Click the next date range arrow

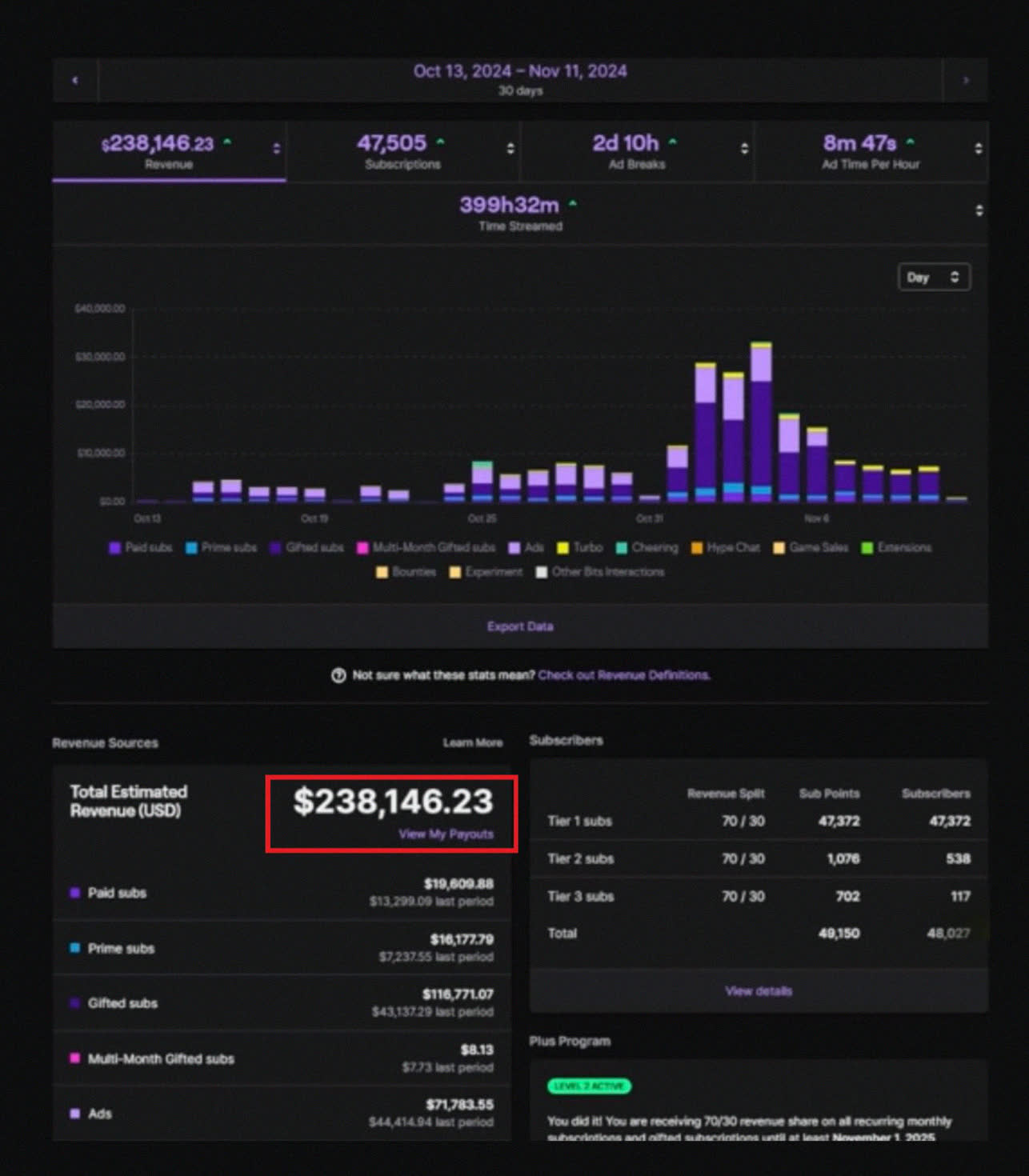[x=966, y=80]
